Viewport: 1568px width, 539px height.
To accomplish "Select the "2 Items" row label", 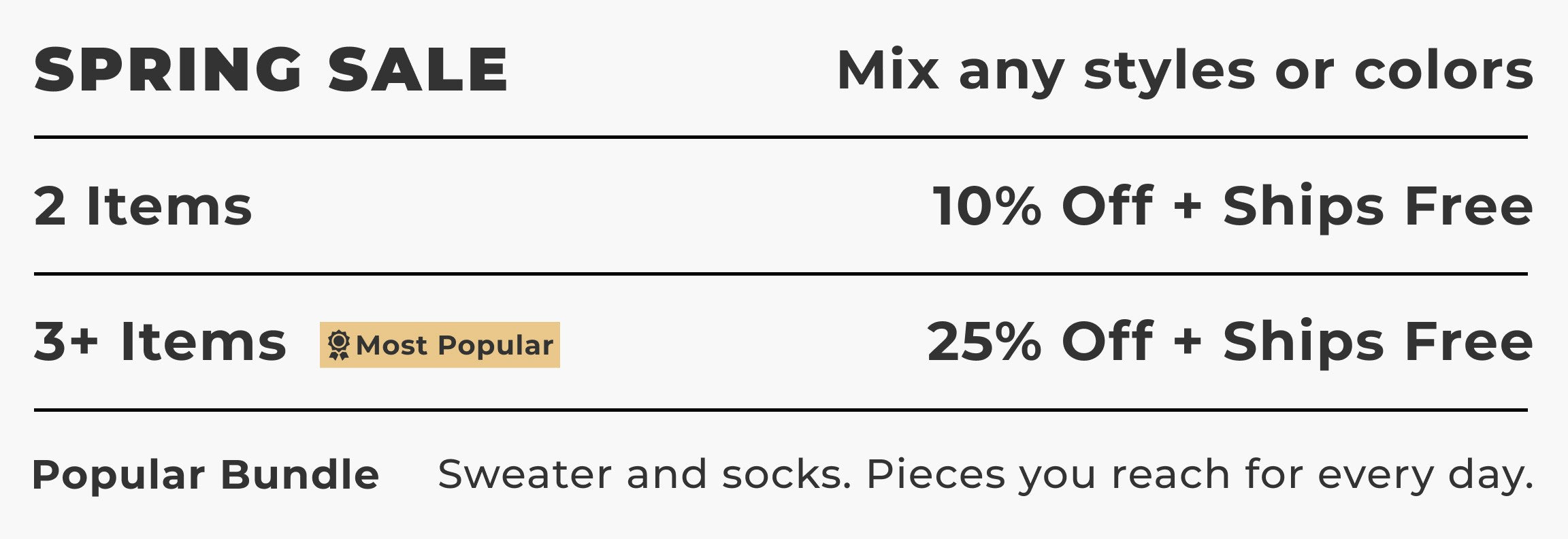I will coord(143,206).
